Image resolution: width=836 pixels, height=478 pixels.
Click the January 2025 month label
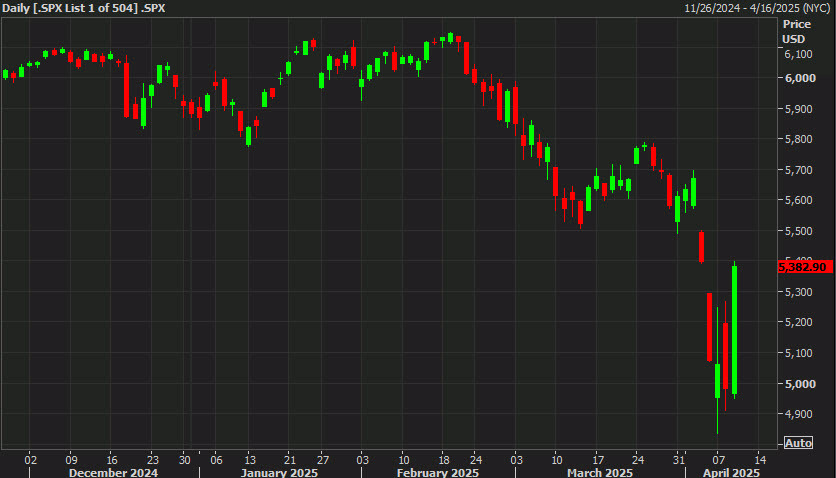[279, 473]
